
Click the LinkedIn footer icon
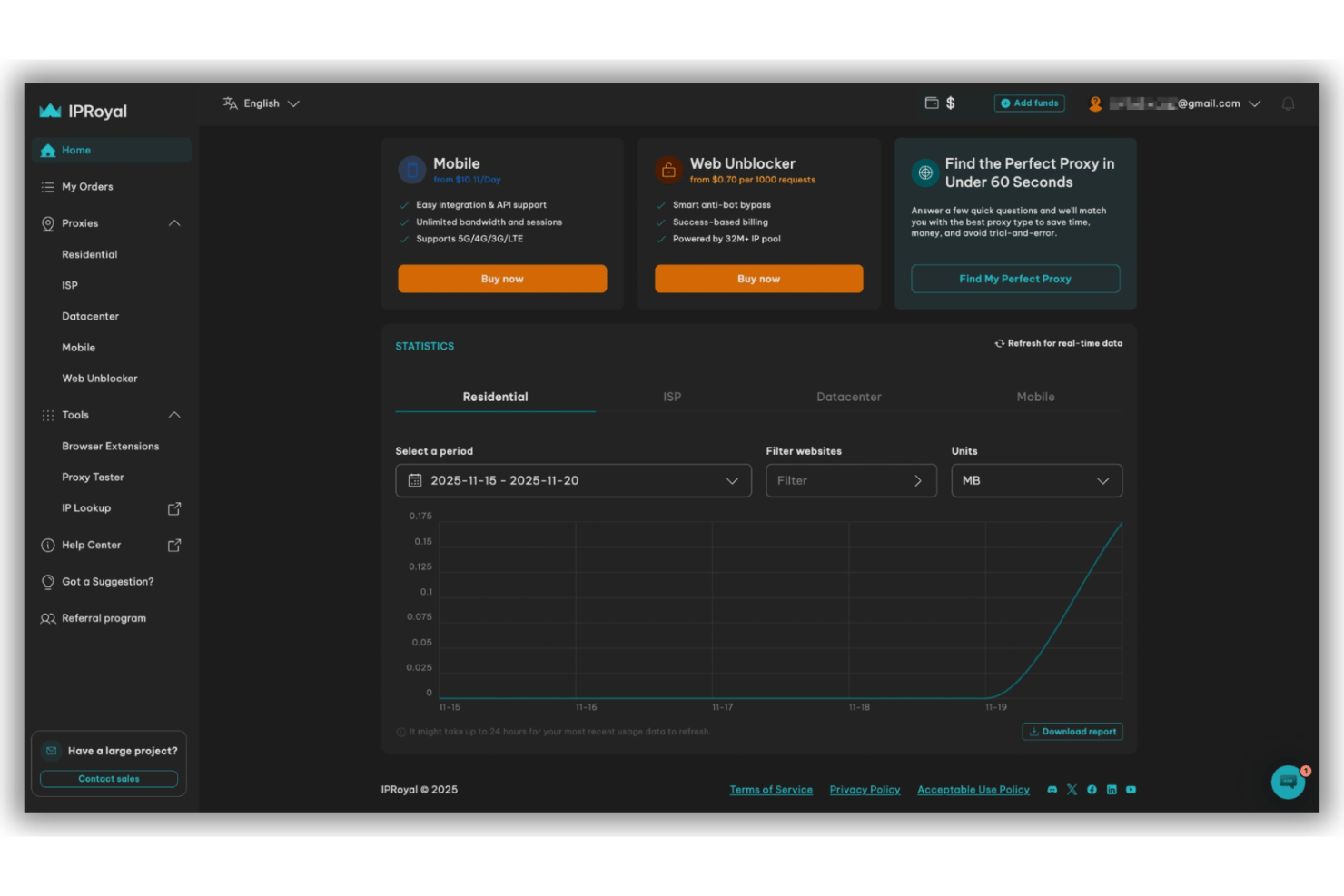point(1112,790)
